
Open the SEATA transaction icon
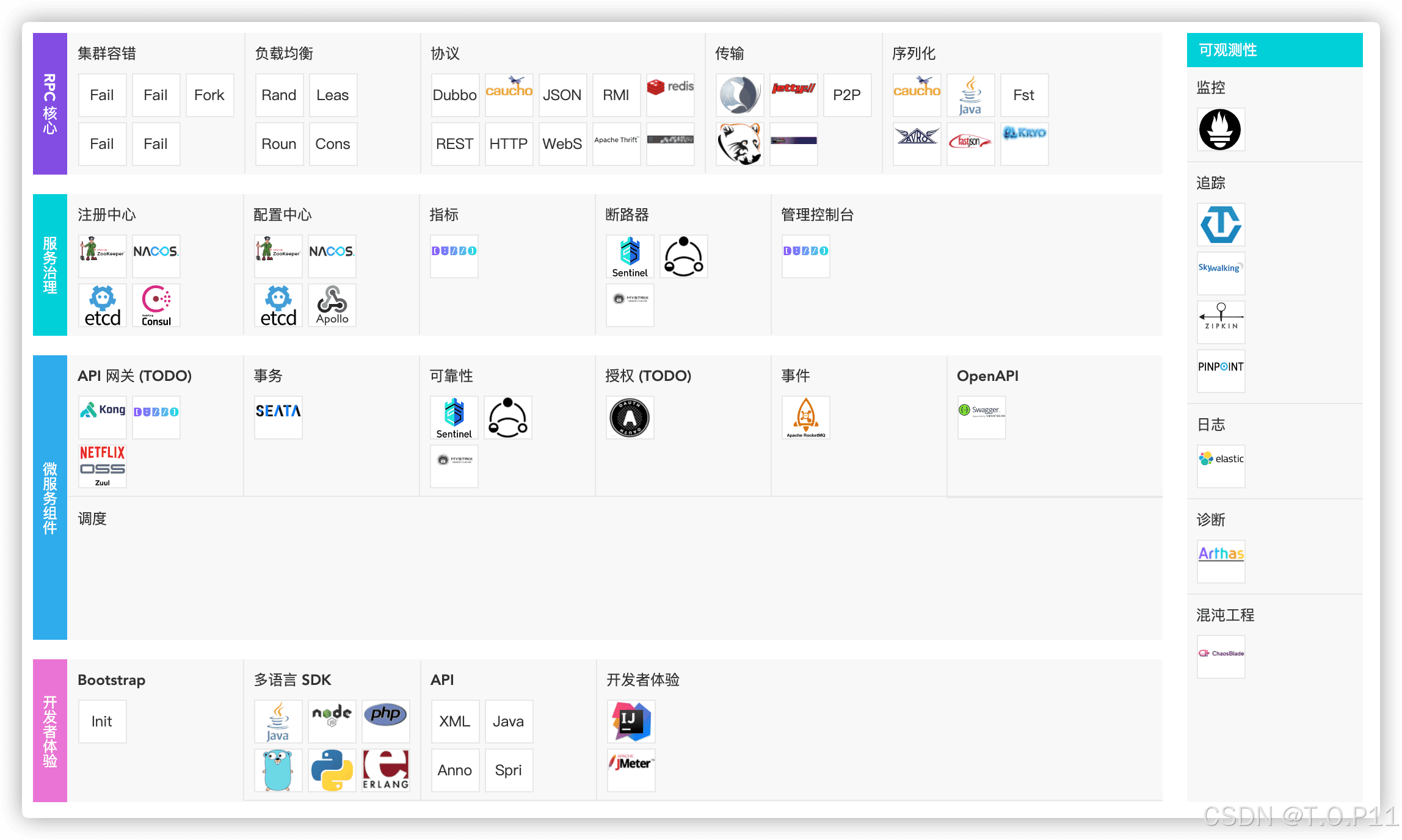point(278,418)
